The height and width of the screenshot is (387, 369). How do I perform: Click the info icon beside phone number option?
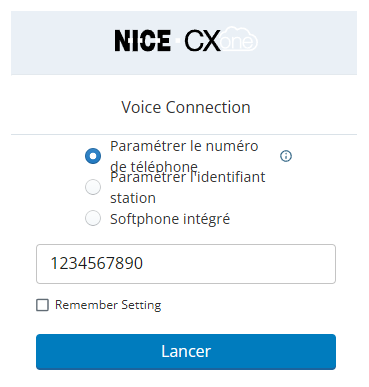point(286,156)
